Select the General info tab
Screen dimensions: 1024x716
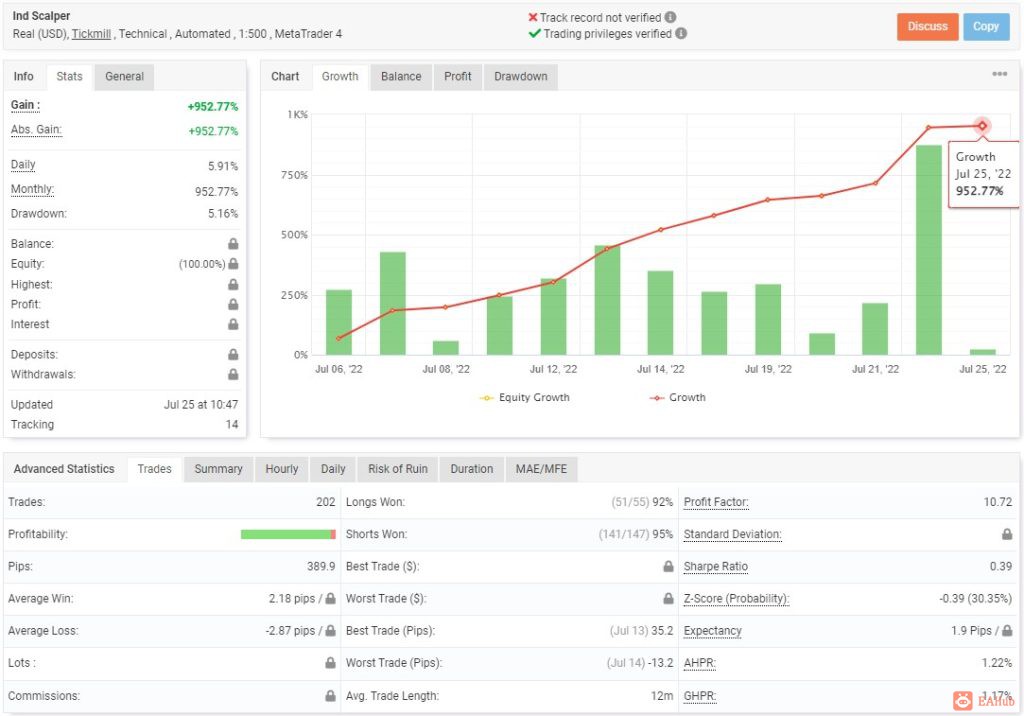point(124,76)
